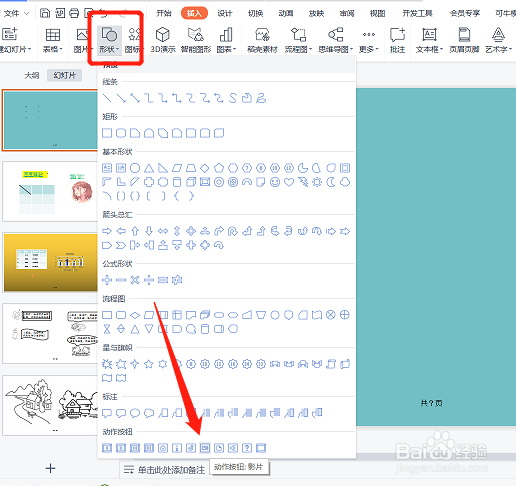Screen dimensions: 516x486
Task: Pick the plain rectangle in the 矩形 section
Action: tap(107, 133)
